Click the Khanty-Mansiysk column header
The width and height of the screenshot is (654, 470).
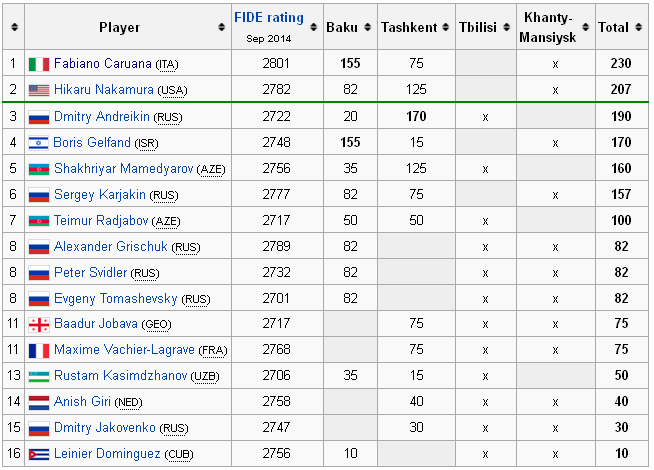[x=554, y=28]
